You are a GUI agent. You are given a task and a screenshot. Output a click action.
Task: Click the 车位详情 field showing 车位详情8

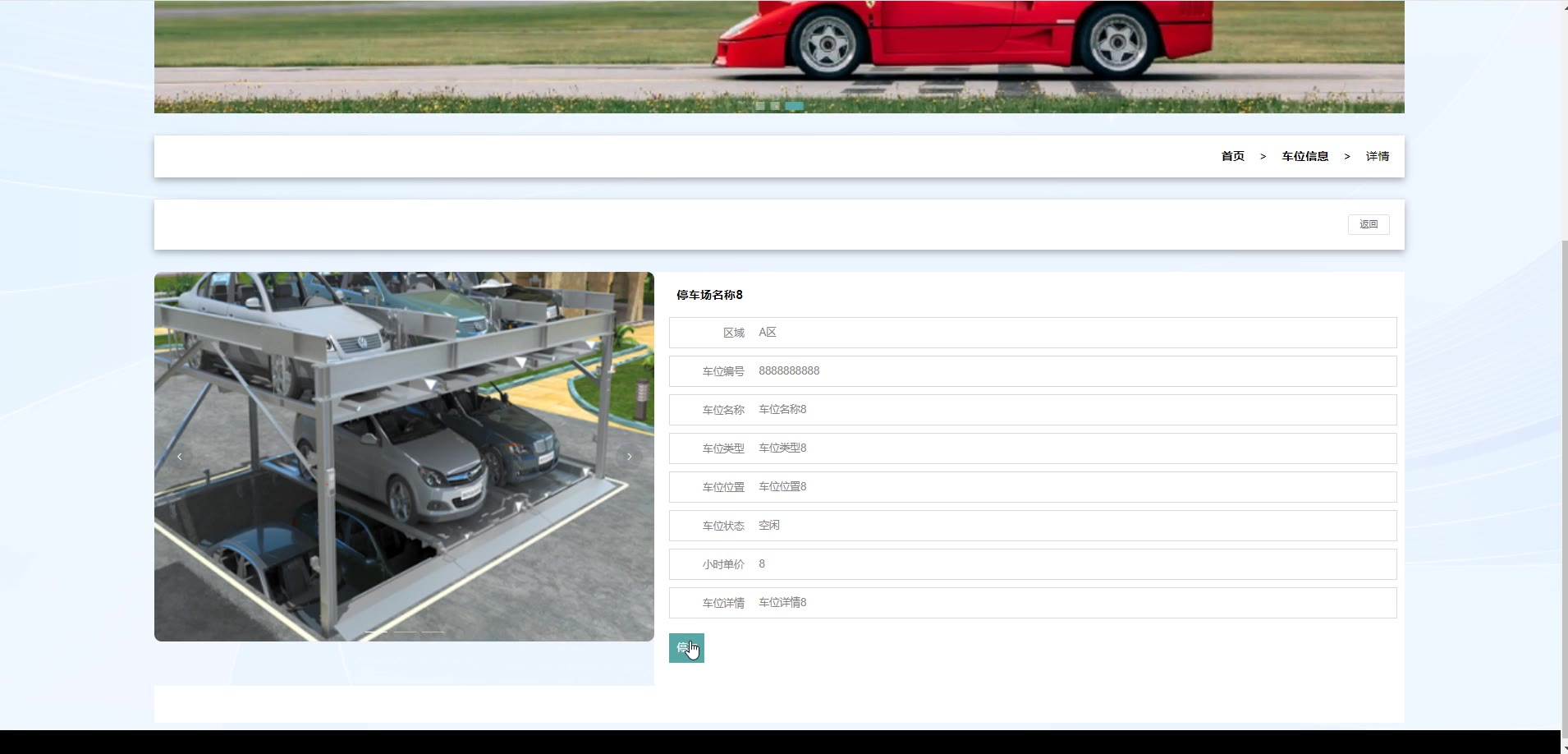coord(1033,603)
